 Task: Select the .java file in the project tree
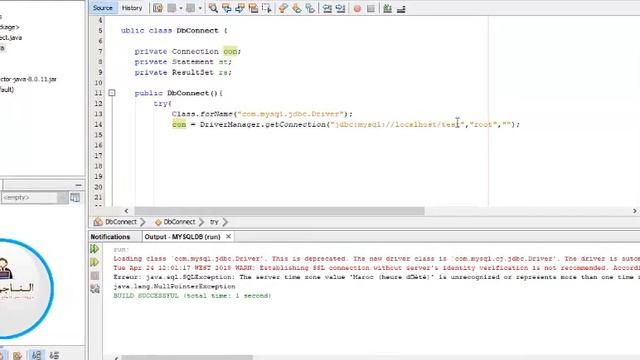point(11,38)
